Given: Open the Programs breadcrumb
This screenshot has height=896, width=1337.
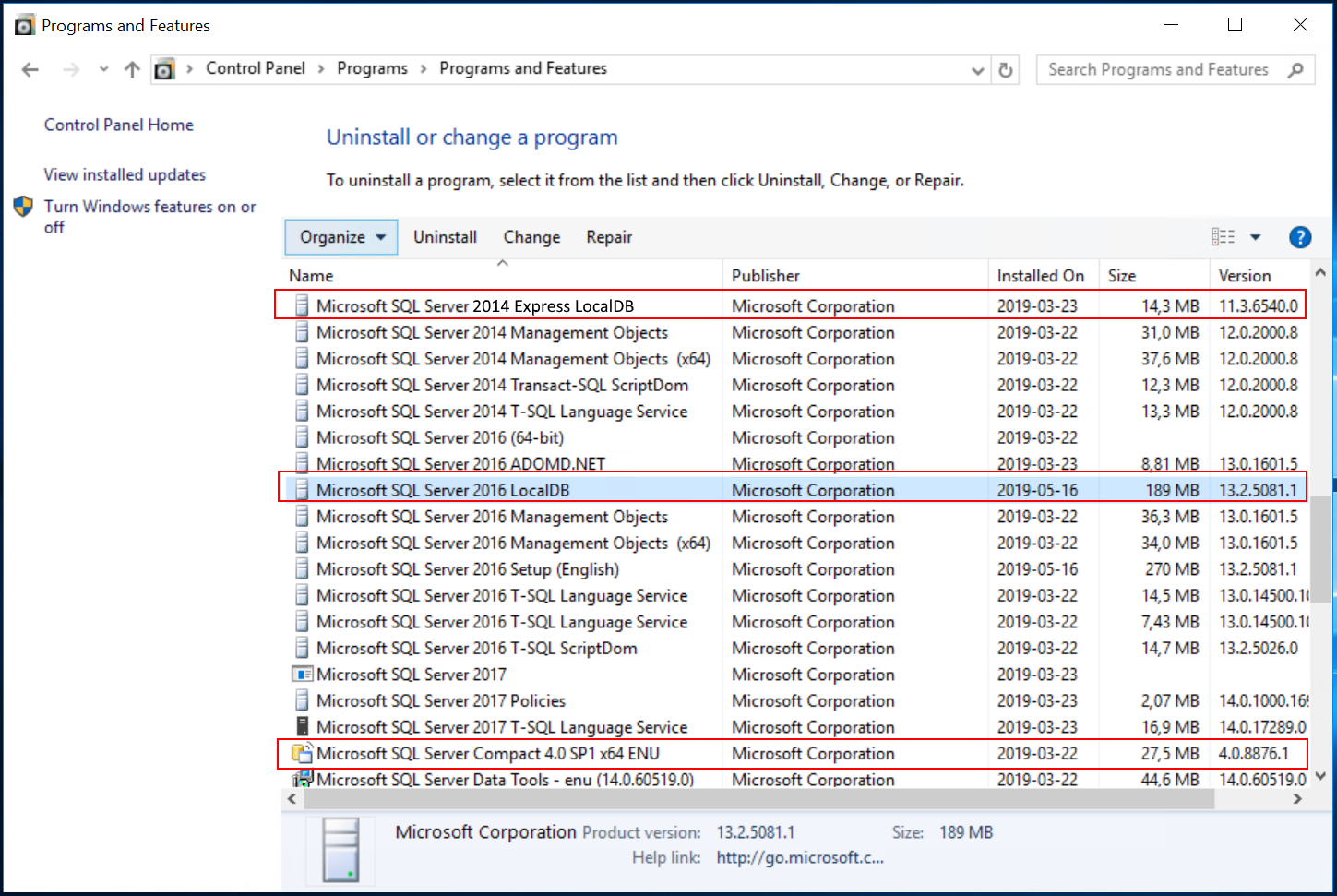Looking at the screenshot, I should point(372,68).
